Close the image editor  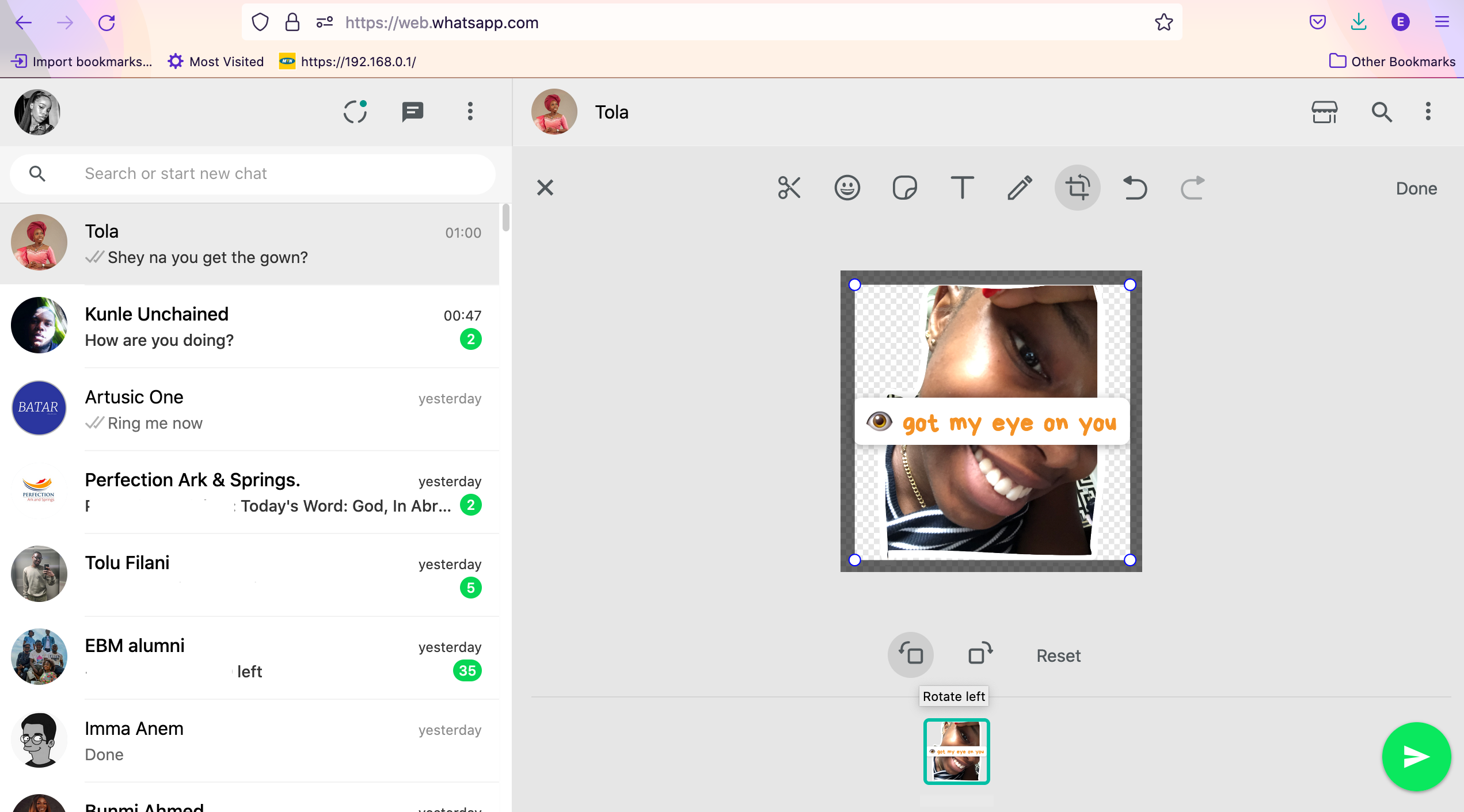(545, 188)
